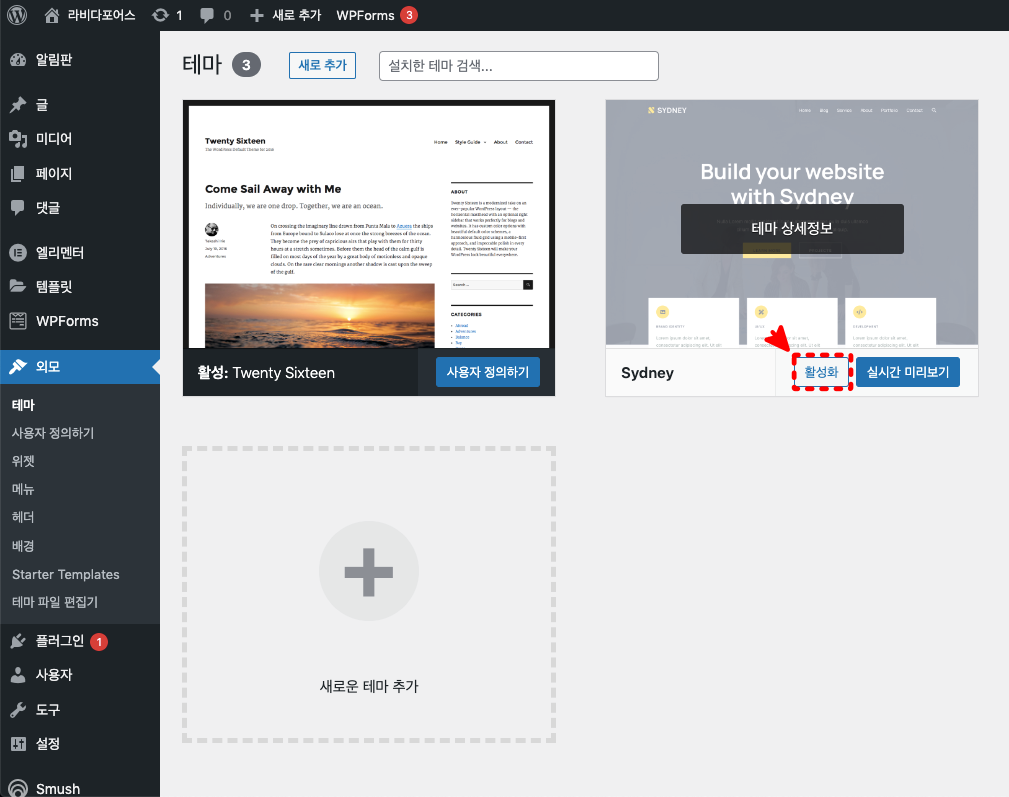Image resolution: width=1009 pixels, height=797 pixels.
Task: Click the WPForms sidebar icon
Action: click(x=18, y=320)
